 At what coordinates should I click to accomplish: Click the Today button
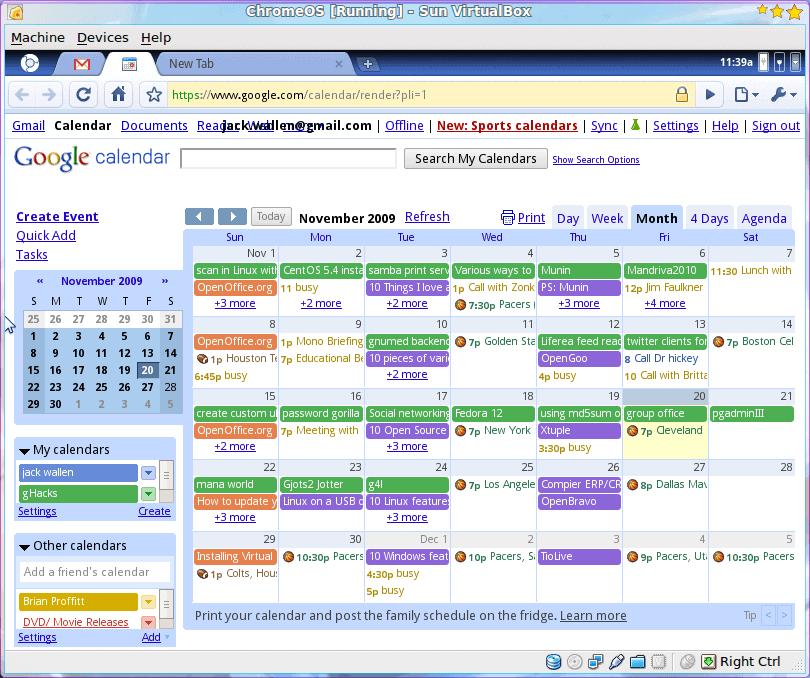(271, 216)
